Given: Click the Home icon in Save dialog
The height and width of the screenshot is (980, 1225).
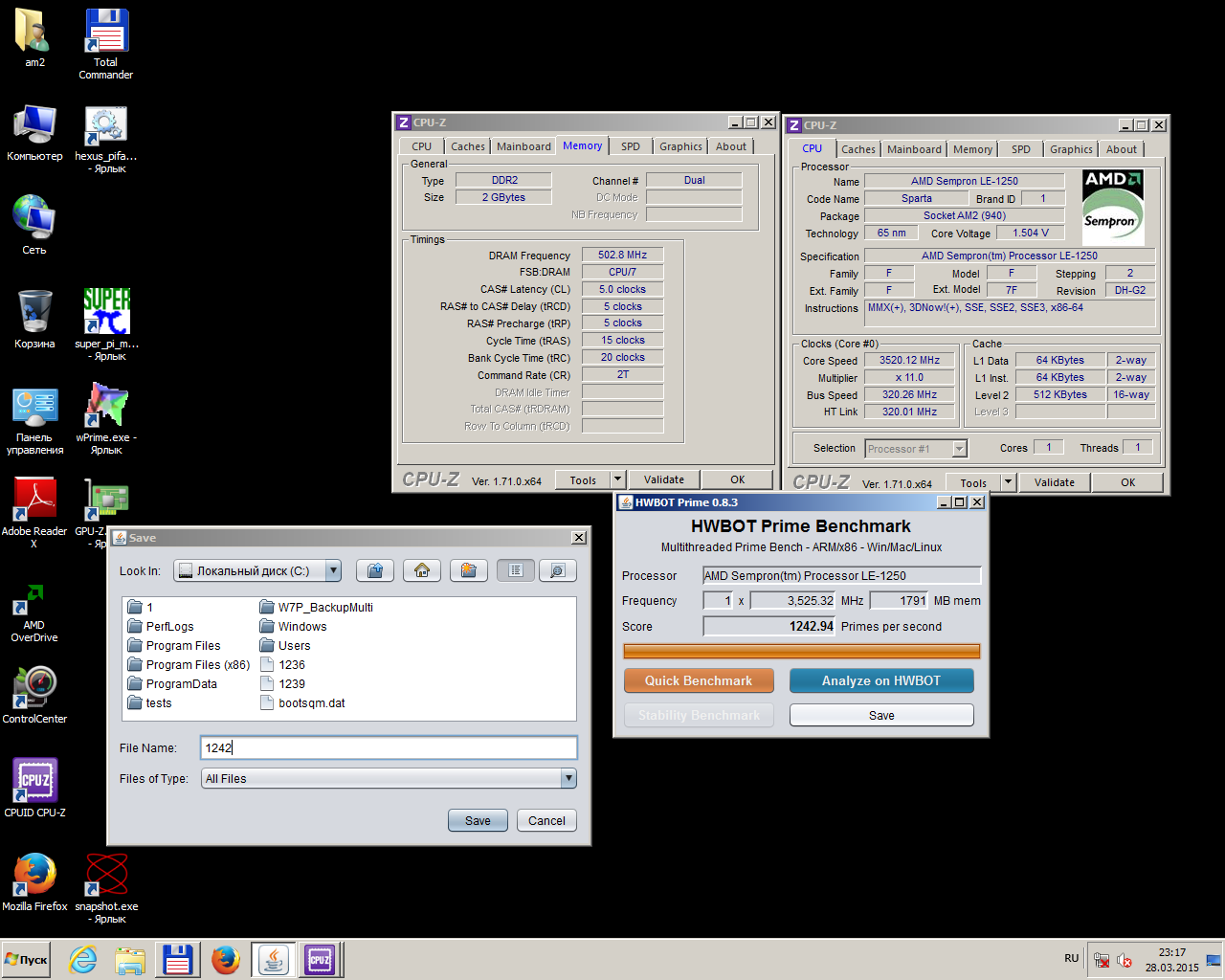Looking at the screenshot, I should (x=422, y=570).
